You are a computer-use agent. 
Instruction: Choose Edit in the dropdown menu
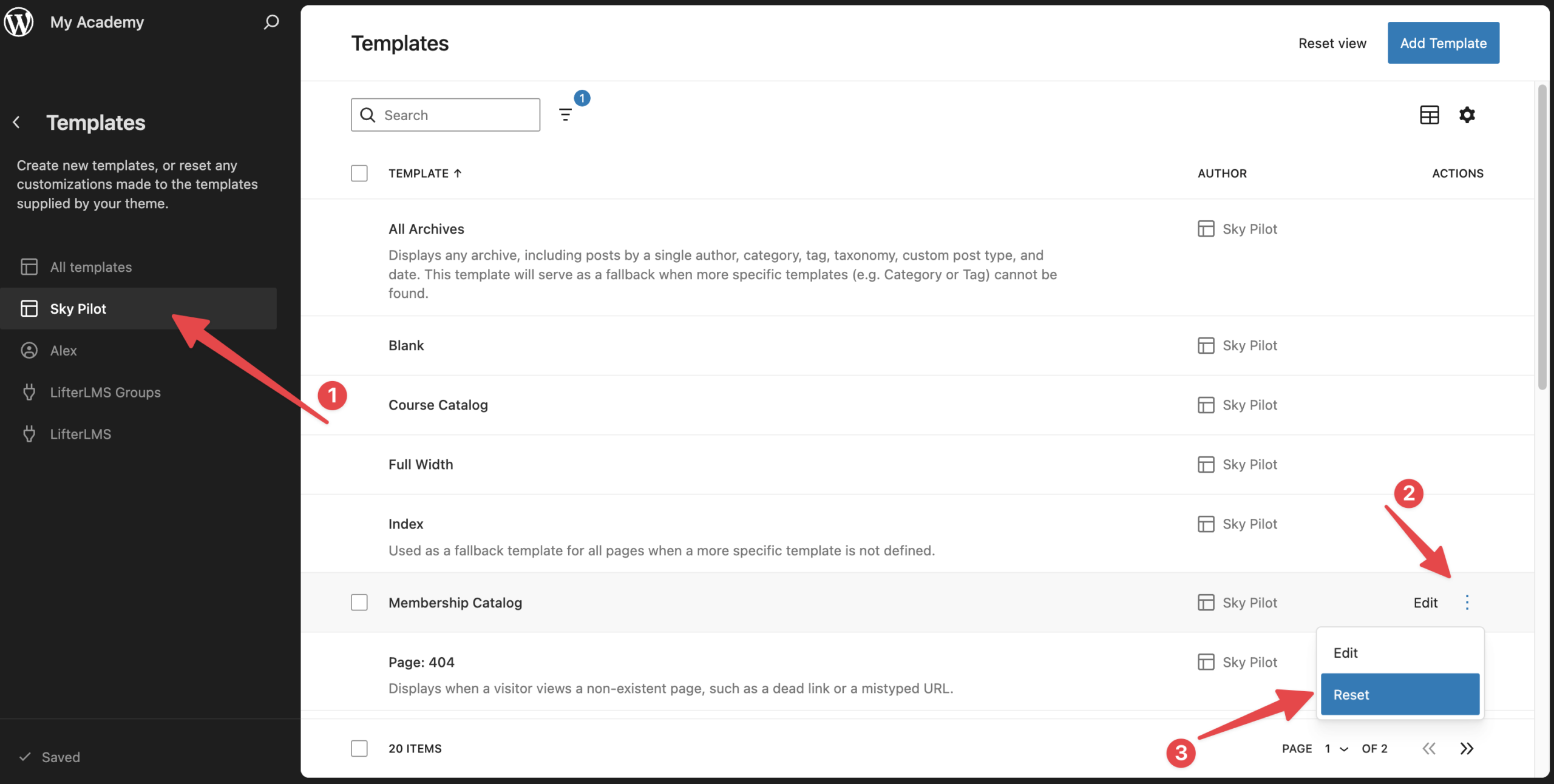tap(1346, 653)
